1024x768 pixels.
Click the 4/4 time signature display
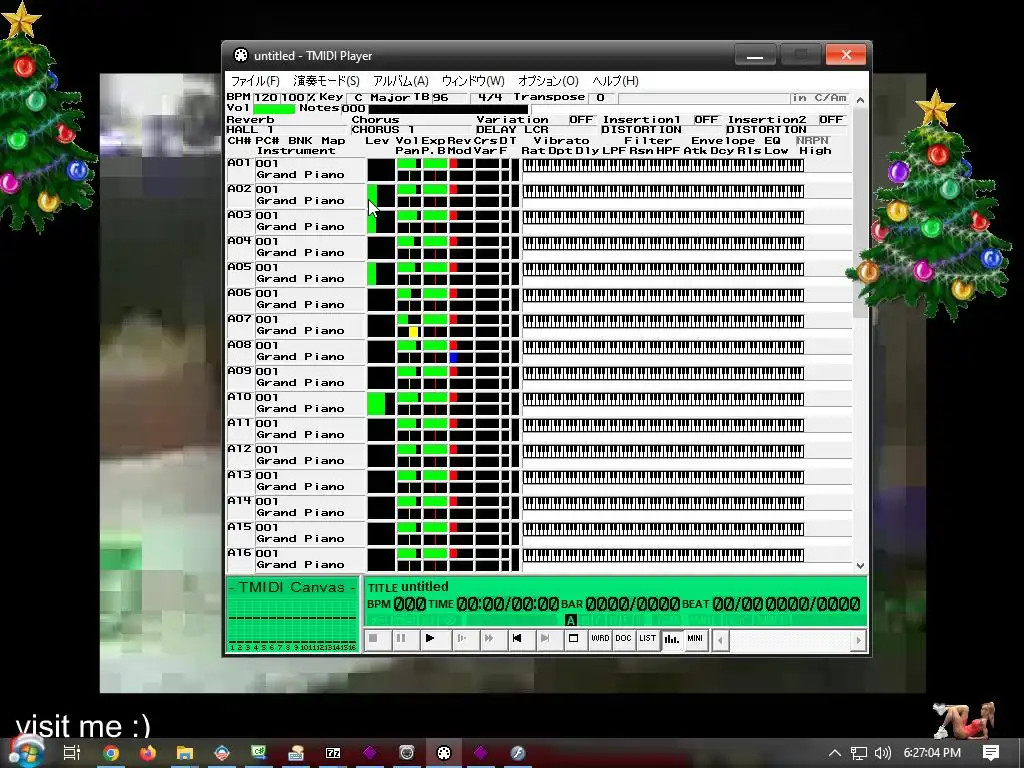pyautogui.click(x=490, y=97)
